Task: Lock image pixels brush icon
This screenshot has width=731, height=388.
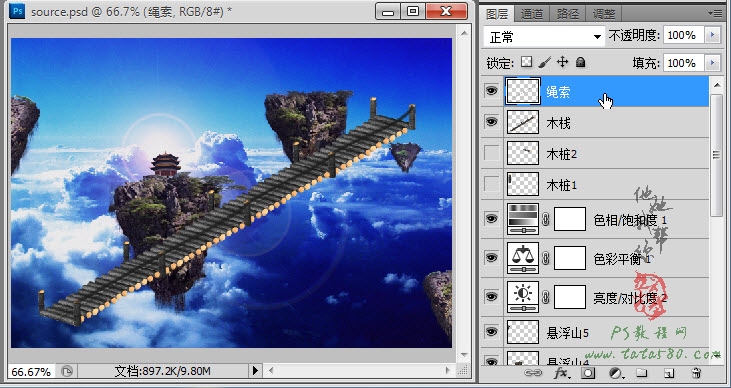Action: pyautogui.click(x=545, y=62)
